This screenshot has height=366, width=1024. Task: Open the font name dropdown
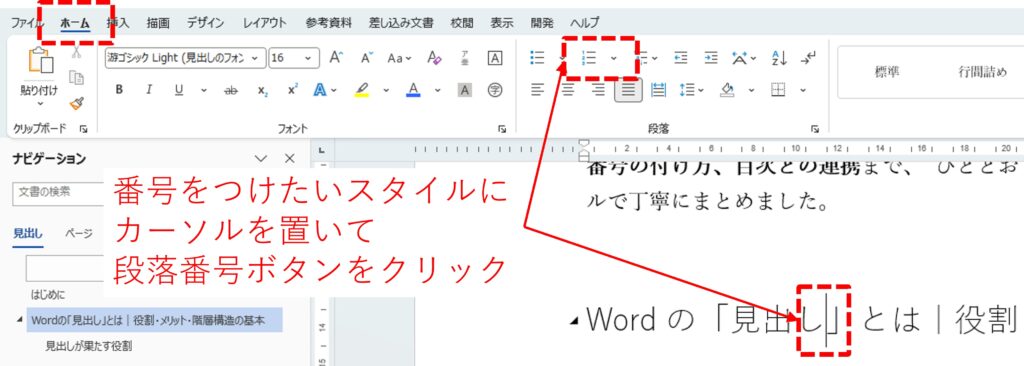pos(255,58)
